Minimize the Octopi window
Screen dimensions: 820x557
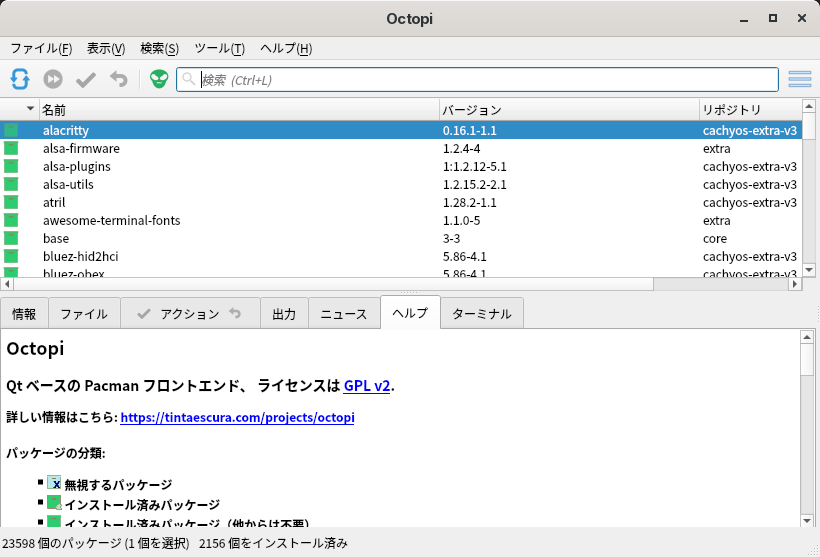click(744, 19)
